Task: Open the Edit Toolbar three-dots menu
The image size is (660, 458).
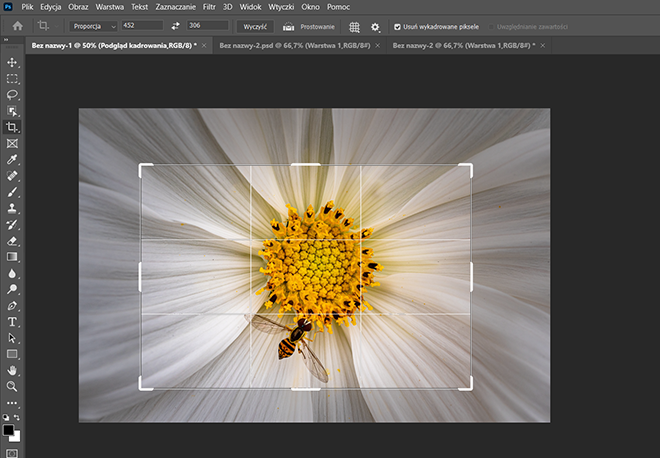Action: tap(12, 403)
